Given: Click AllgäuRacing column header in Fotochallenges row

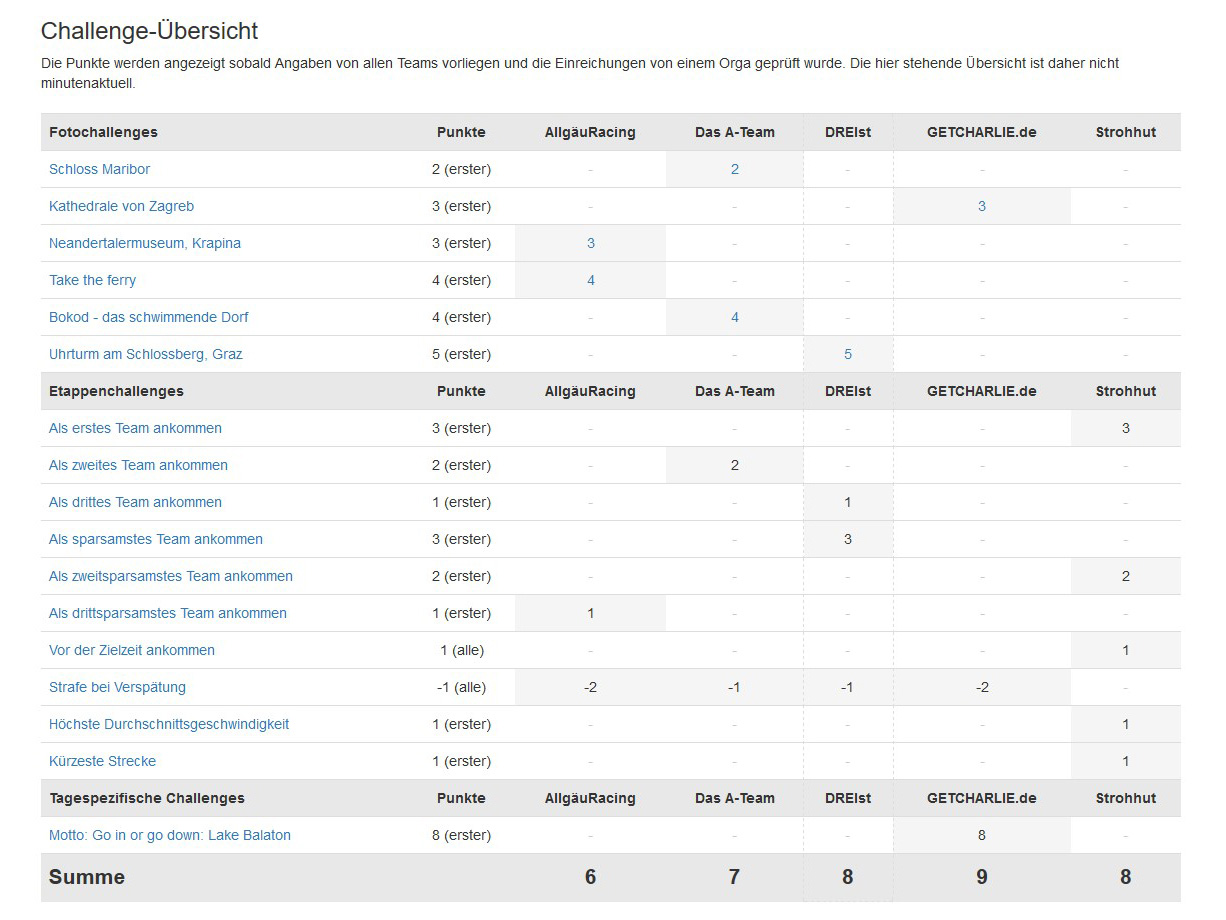Looking at the screenshot, I should [590, 132].
